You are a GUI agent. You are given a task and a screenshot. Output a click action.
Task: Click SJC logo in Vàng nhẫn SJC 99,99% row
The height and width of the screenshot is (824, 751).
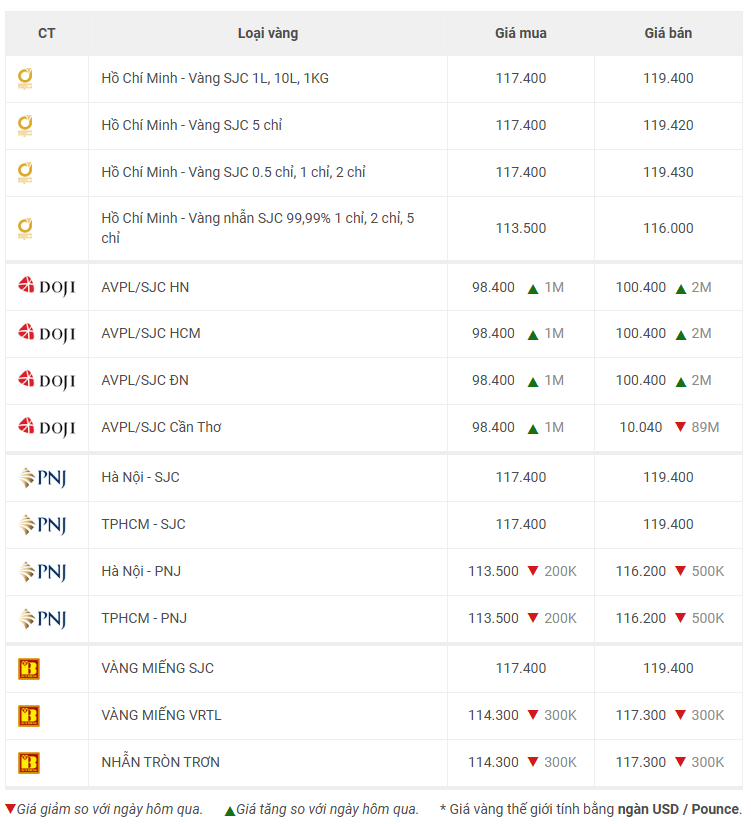(25, 229)
